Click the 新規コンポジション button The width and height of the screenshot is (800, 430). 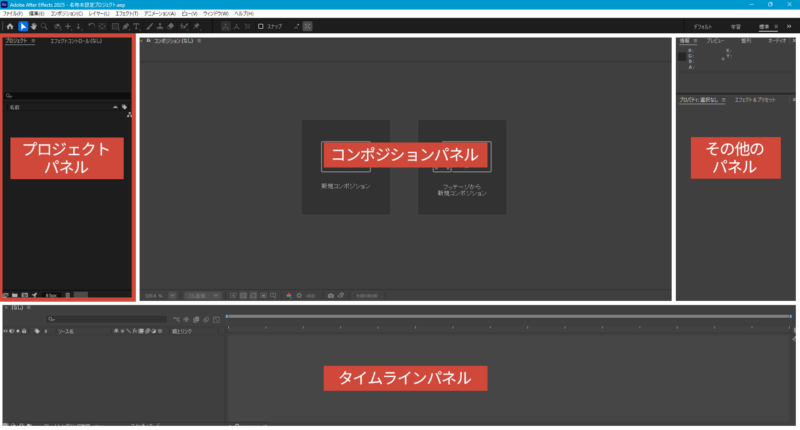pos(346,167)
